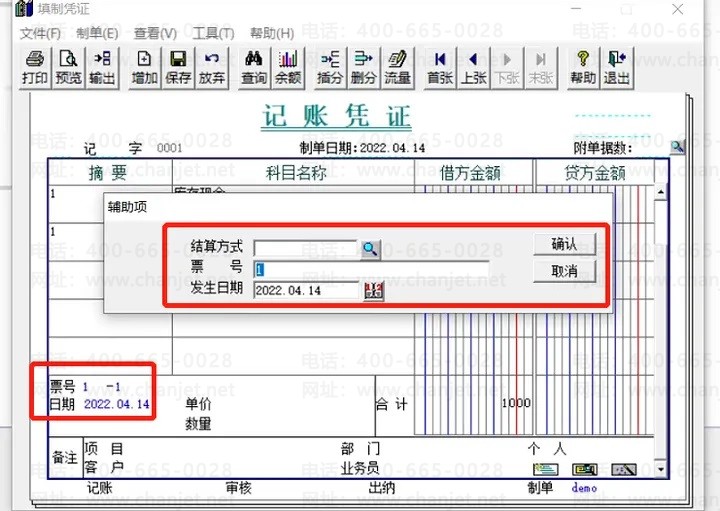Screen dimensions: 720x511
Task: Open the 查看(V) menu
Action: pos(155,34)
